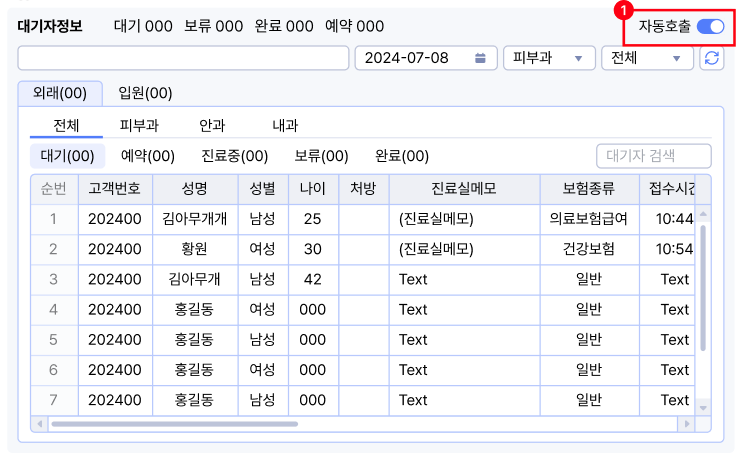
Task: Select patient name 황원
Action: pyautogui.click(x=195, y=249)
